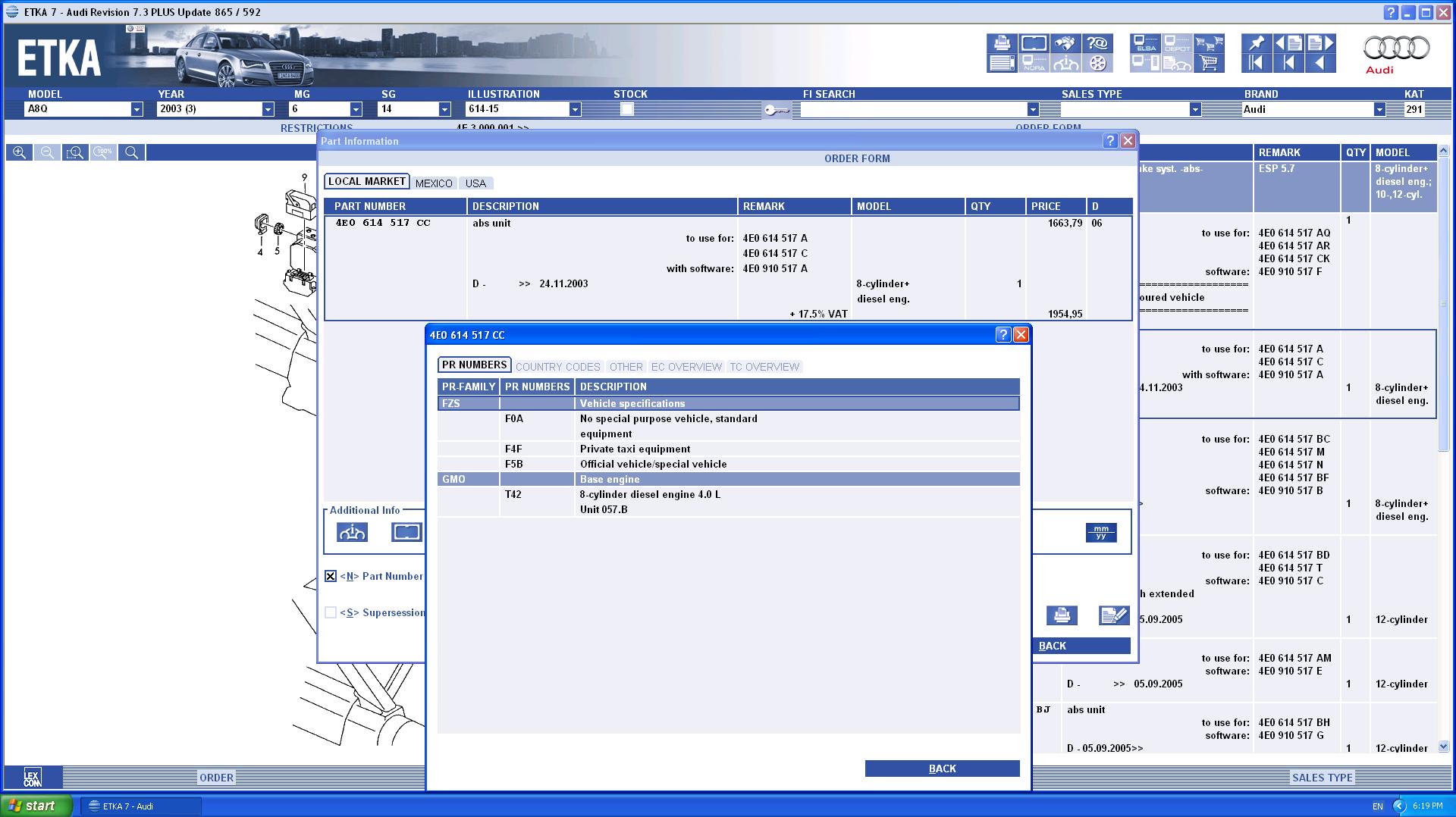Screen dimensions: 1456x817
Task: Click the LEXCOM logo icon
Action: [x=33, y=778]
